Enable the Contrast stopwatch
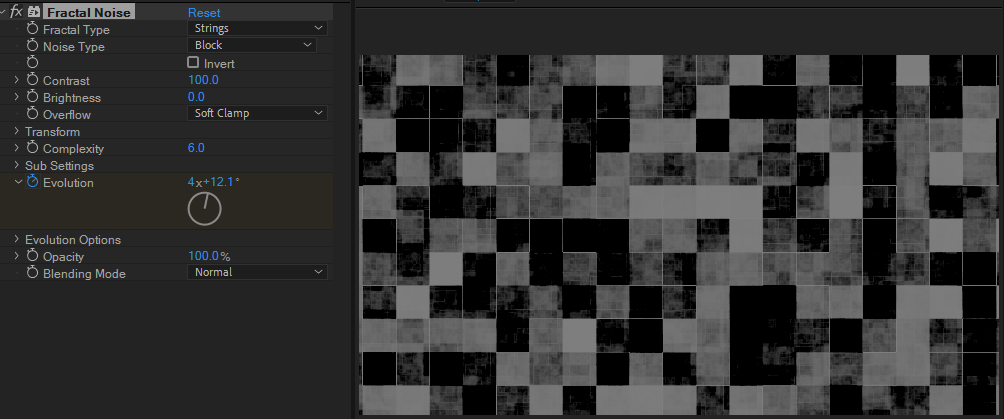 33,80
